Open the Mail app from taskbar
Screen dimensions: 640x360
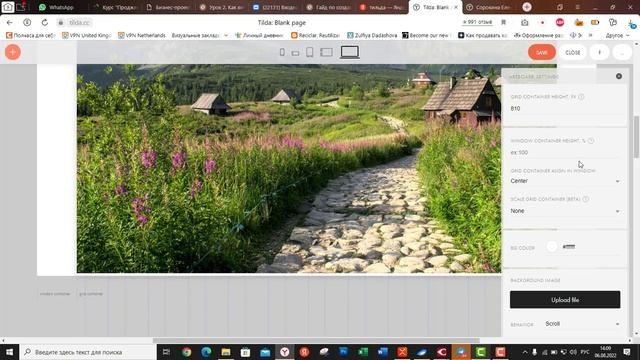click(x=265, y=352)
